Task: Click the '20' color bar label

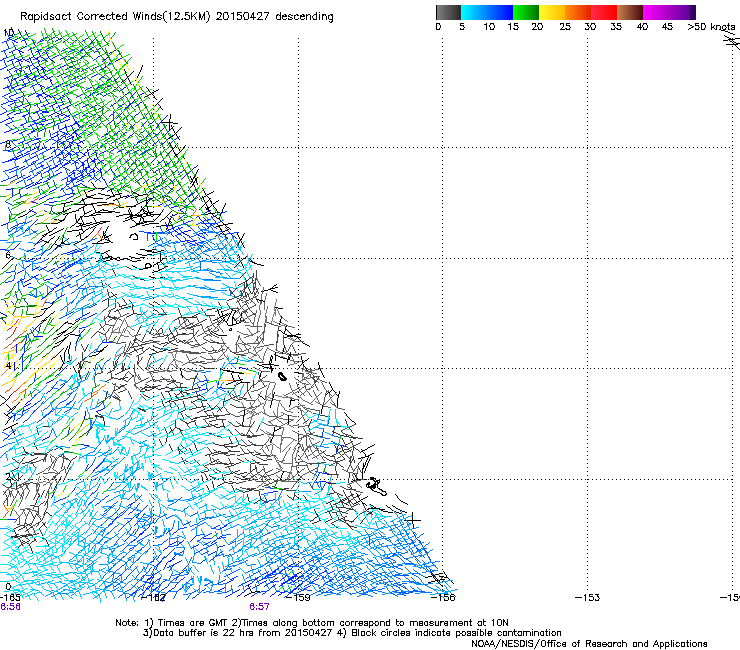Action: (x=537, y=27)
